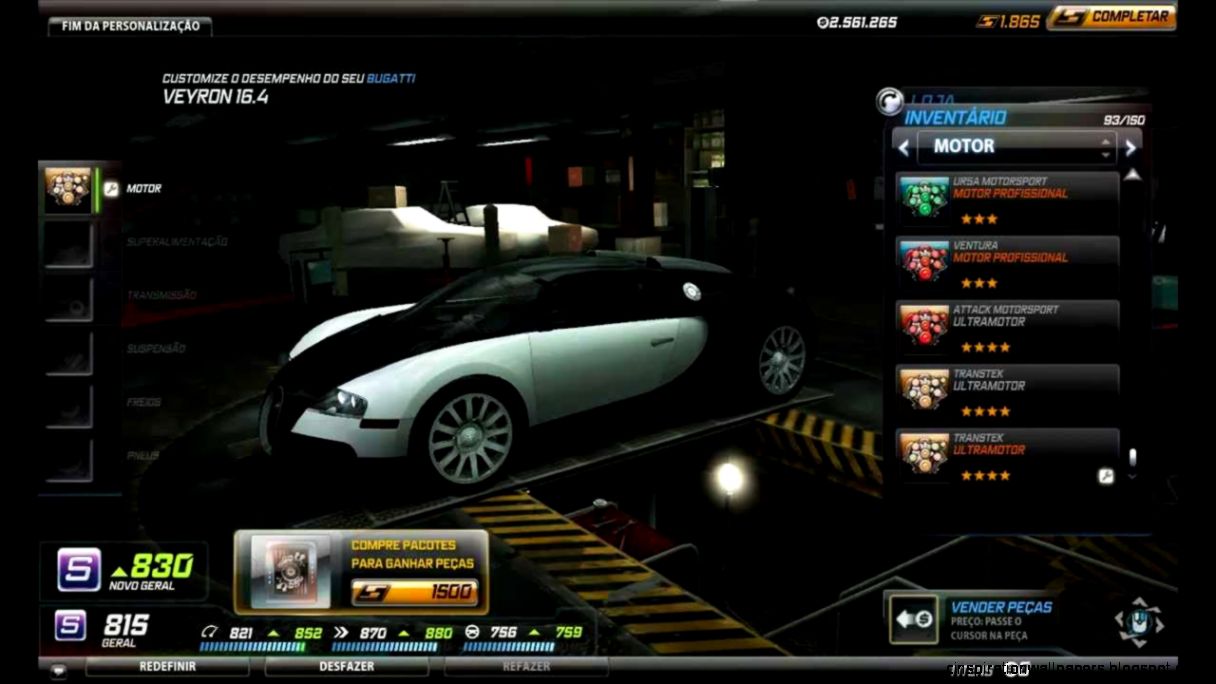The height and width of the screenshot is (684, 1216).
Task: Click the wrench icon on the equipped Transtek Ultramotor
Action: pyautogui.click(x=1106, y=478)
